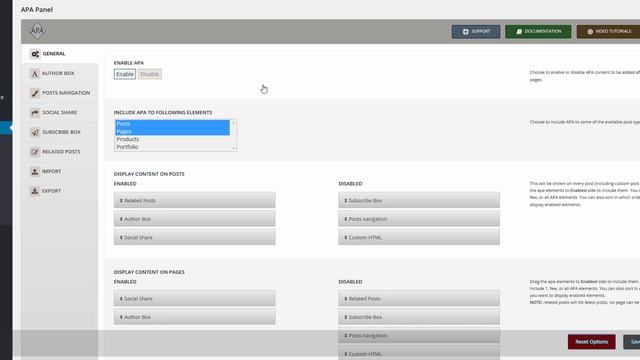Image resolution: width=640 pixels, height=360 pixels.
Task: Go to Social Share tab
Action: 60,113
